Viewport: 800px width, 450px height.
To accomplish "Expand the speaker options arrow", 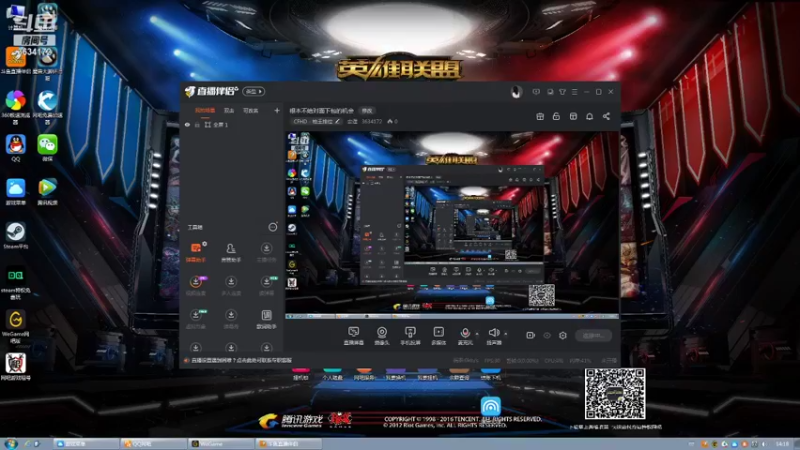I will point(506,334).
